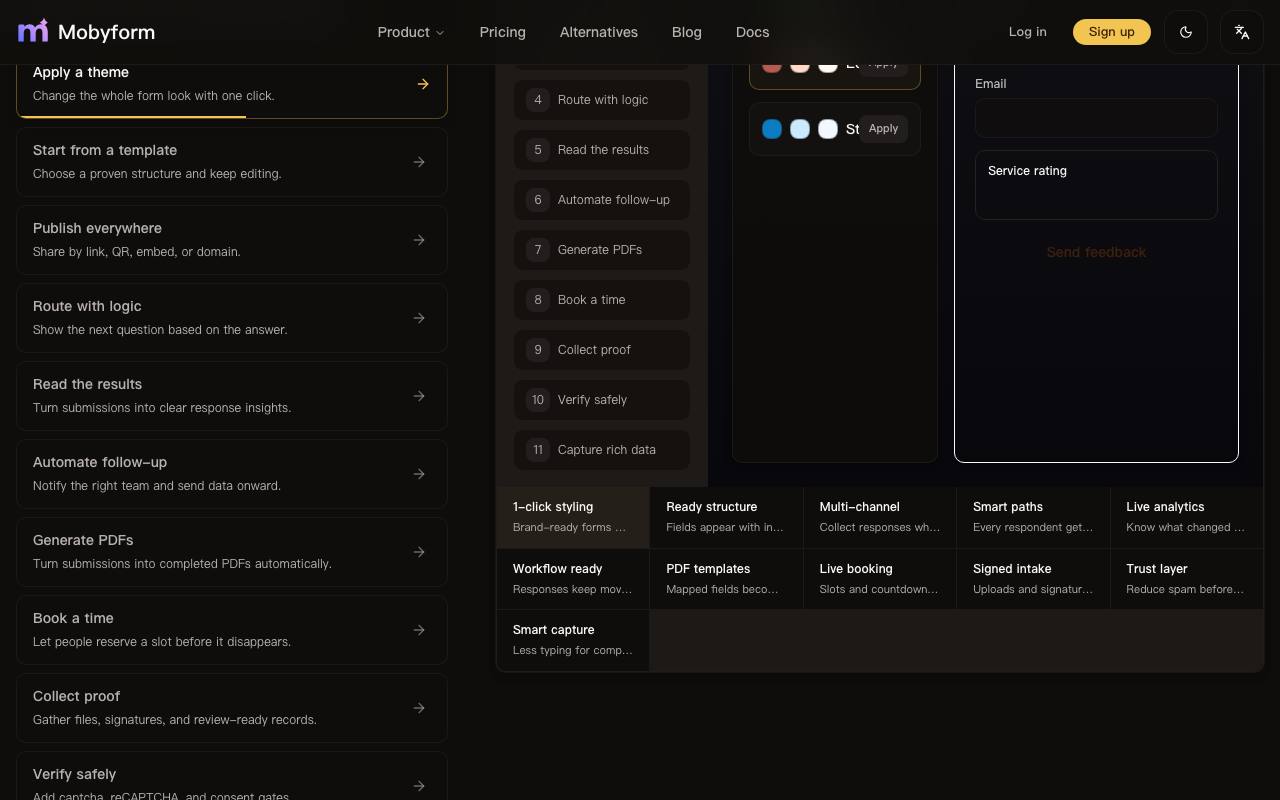Select the Live booking tile
Viewport: 1280px width, 800px height.
[x=880, y=579]
